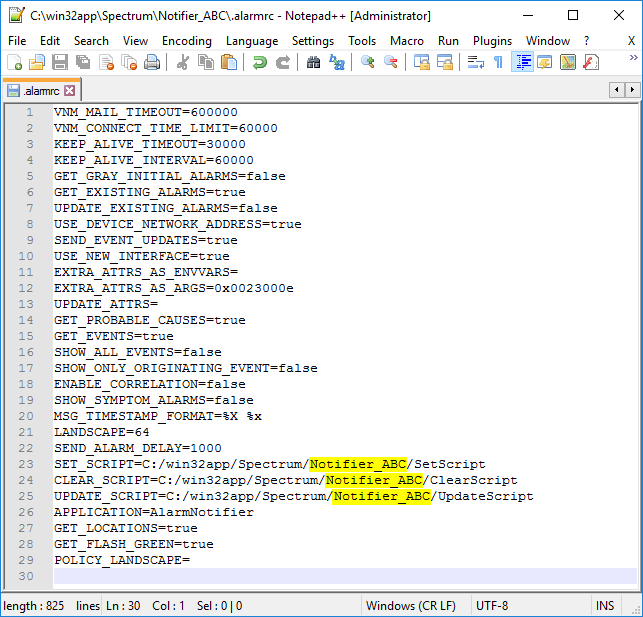Click the New file toolbar icon
643x617 pixels.
14,62
